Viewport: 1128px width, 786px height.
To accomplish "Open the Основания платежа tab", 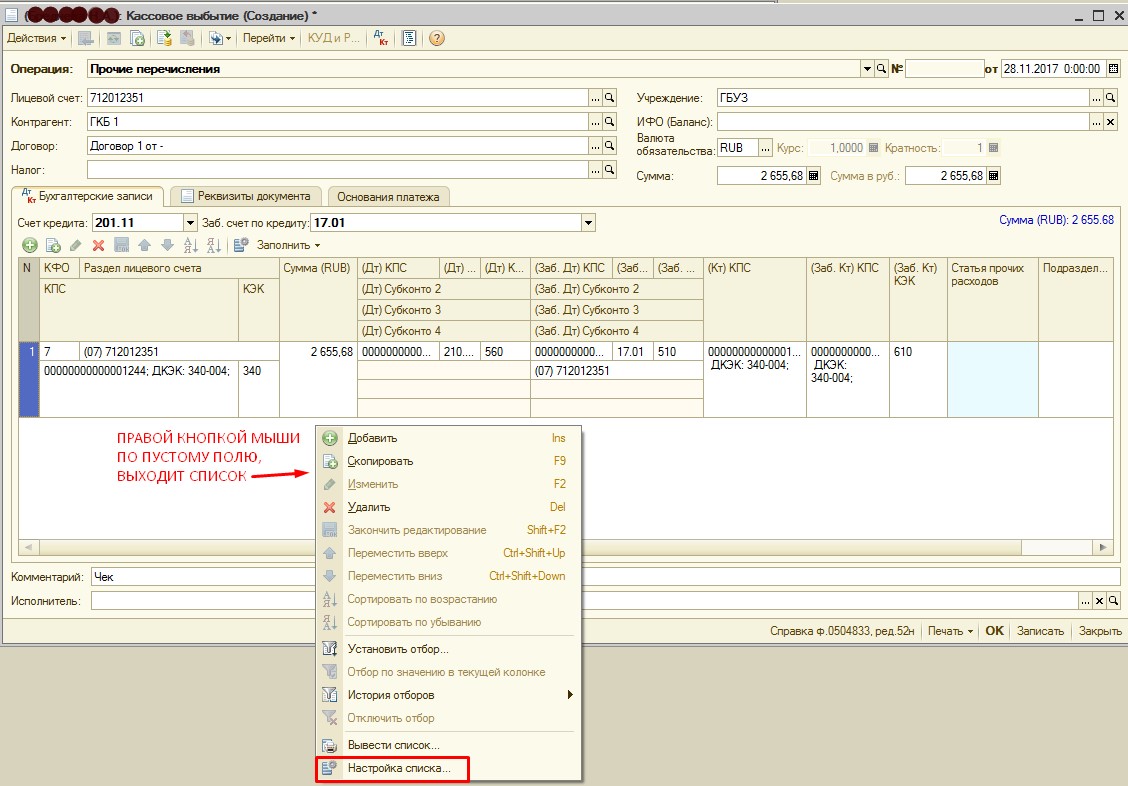I will coord(388,196).
